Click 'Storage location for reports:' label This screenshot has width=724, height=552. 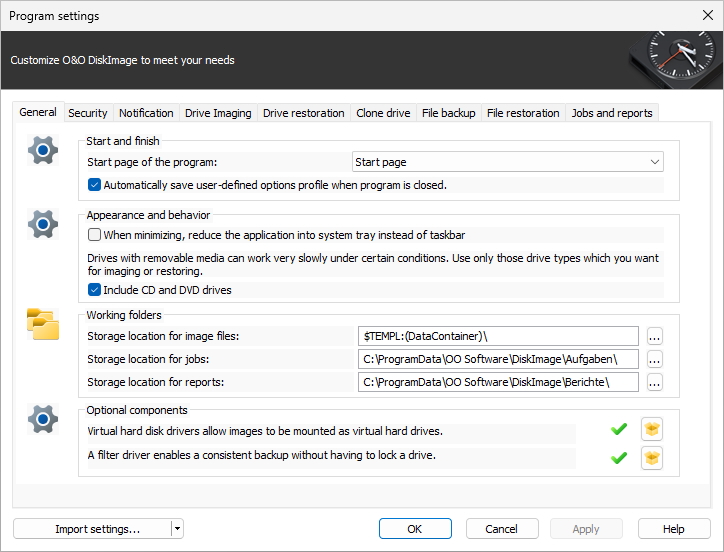156,382
